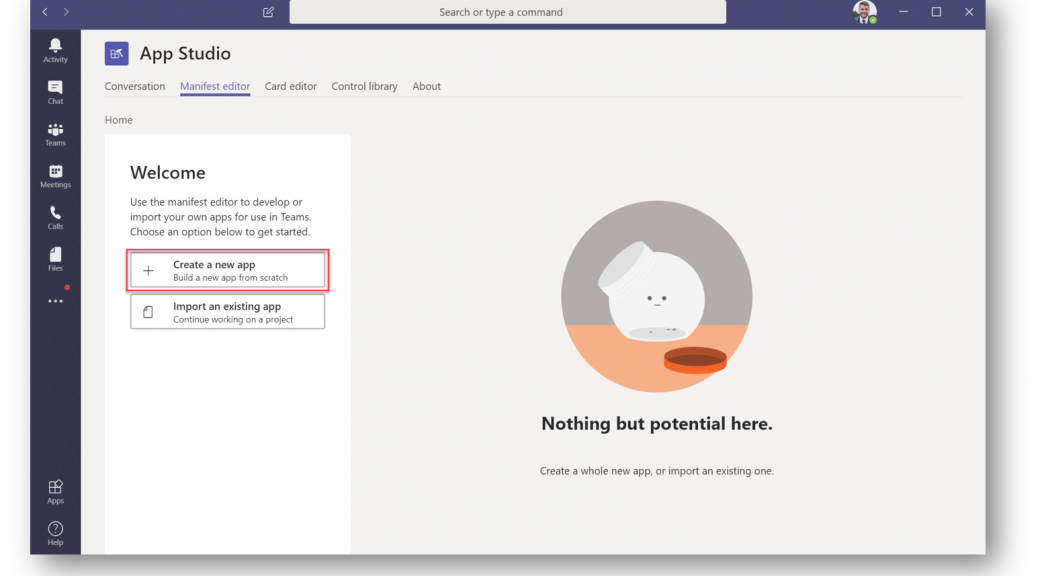Click the 'Nothing but potential here.' heading
Image resolution: width=1038 pixels, height=576 pixels.
click(x=657, y=424)
